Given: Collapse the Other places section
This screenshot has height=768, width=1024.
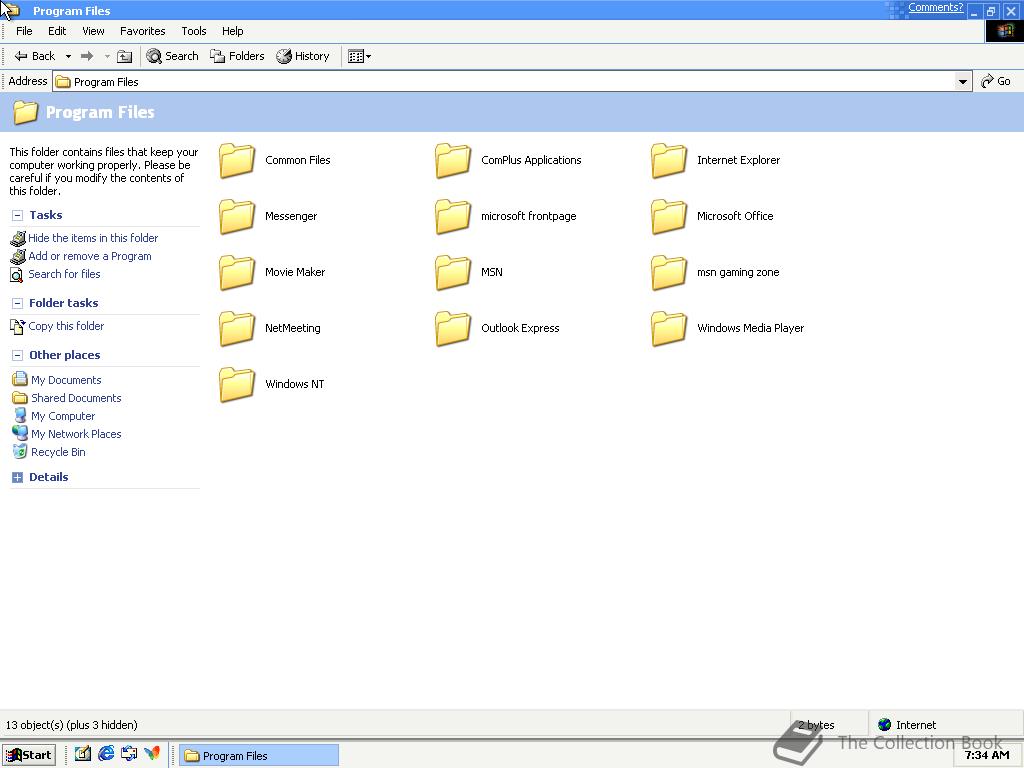Looking at the screenshot, I should 18,355.
